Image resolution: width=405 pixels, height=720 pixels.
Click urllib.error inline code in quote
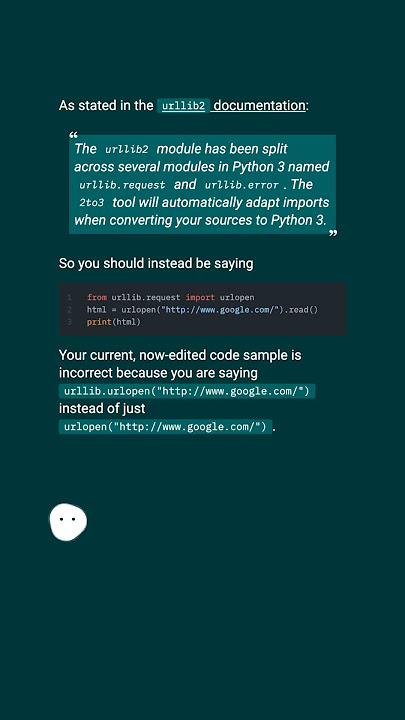(x=242, y=185)
